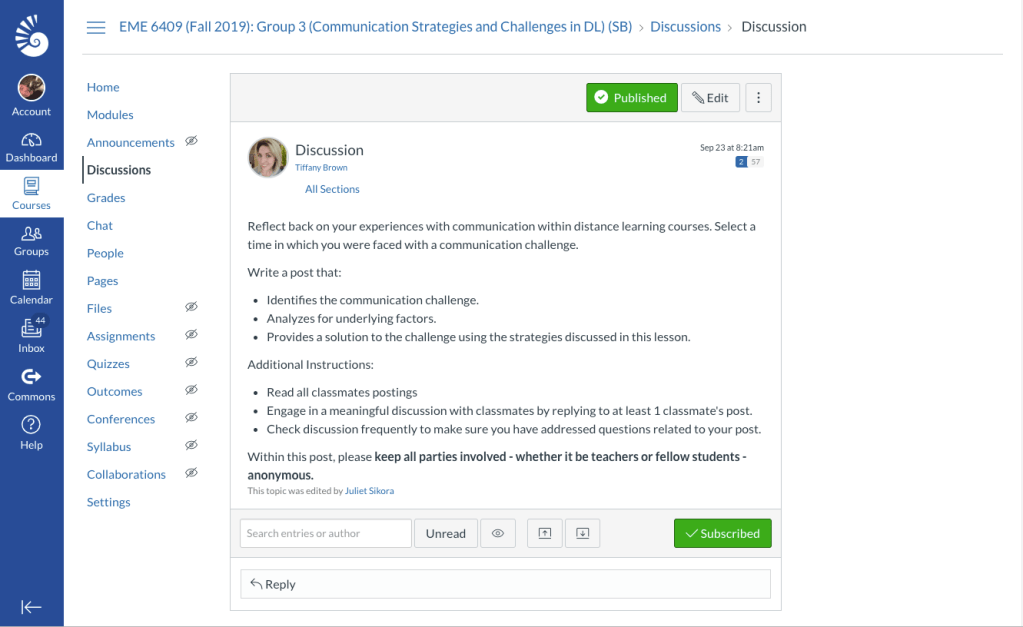Click the Edit discussion button
The image size is (1023, 627).
[x=710, y=97]
